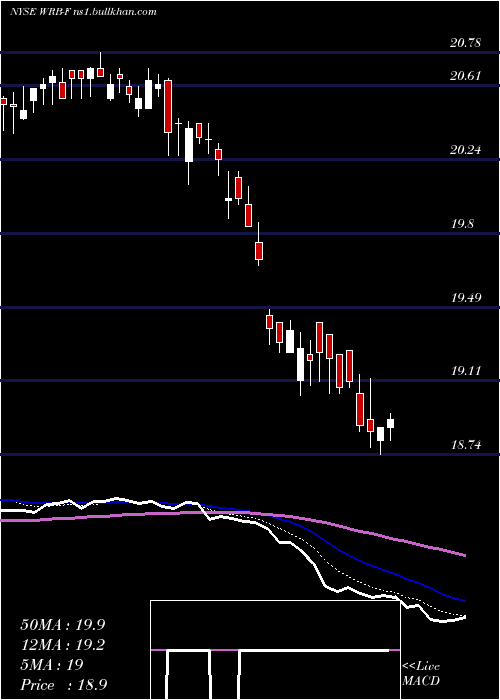Click the 18.74 price level label

point(466,445)
